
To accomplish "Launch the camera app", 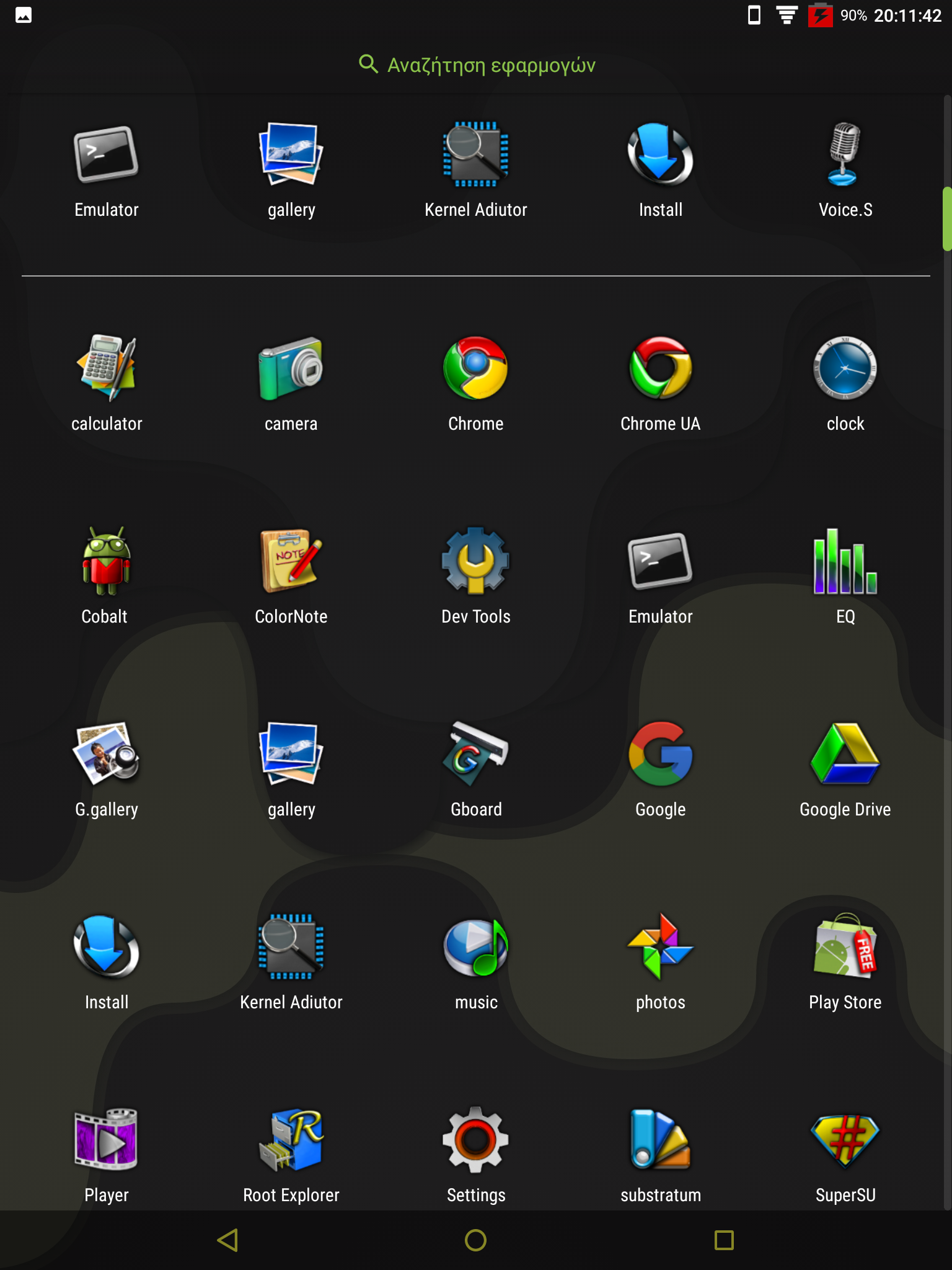I will tap(291, 383).
